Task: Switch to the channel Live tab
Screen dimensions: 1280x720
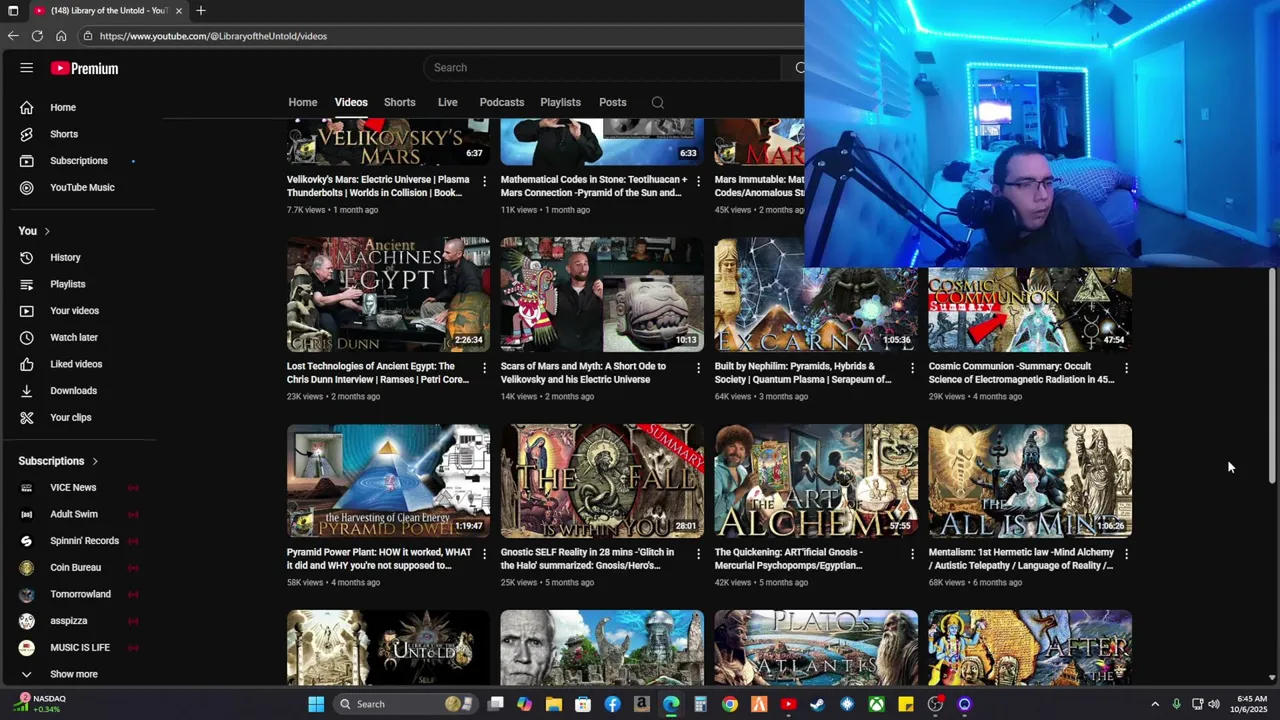Action: (x=448, y=102)
